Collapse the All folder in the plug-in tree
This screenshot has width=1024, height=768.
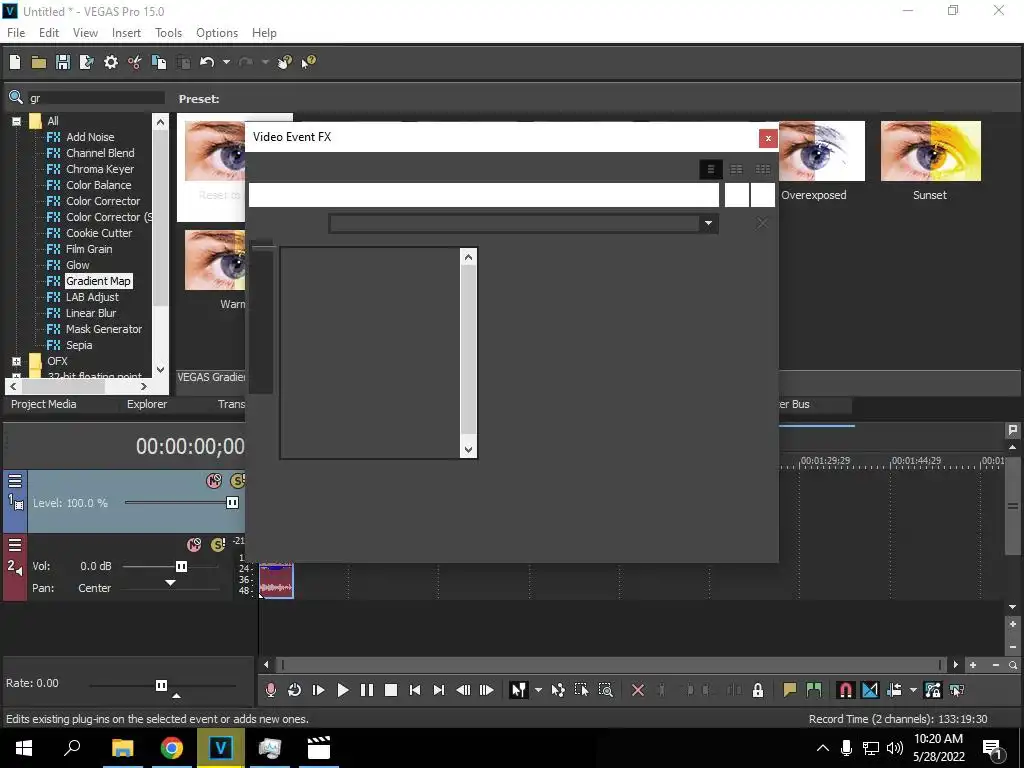click(16, 121)
